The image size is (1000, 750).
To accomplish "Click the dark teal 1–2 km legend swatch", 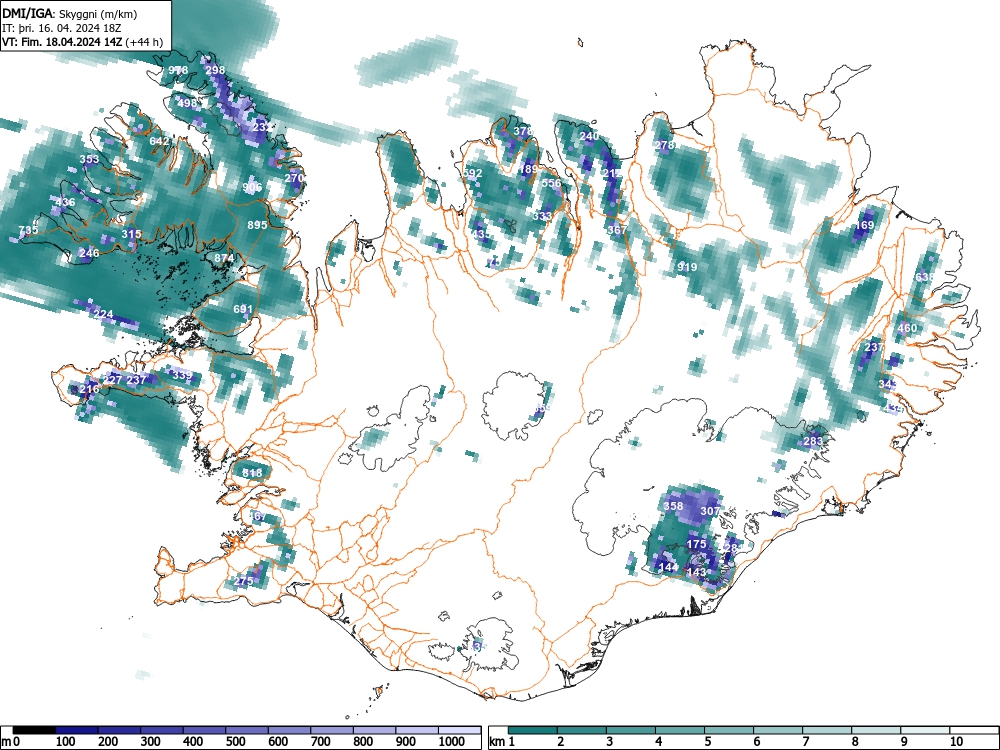I will coord(533,730).
